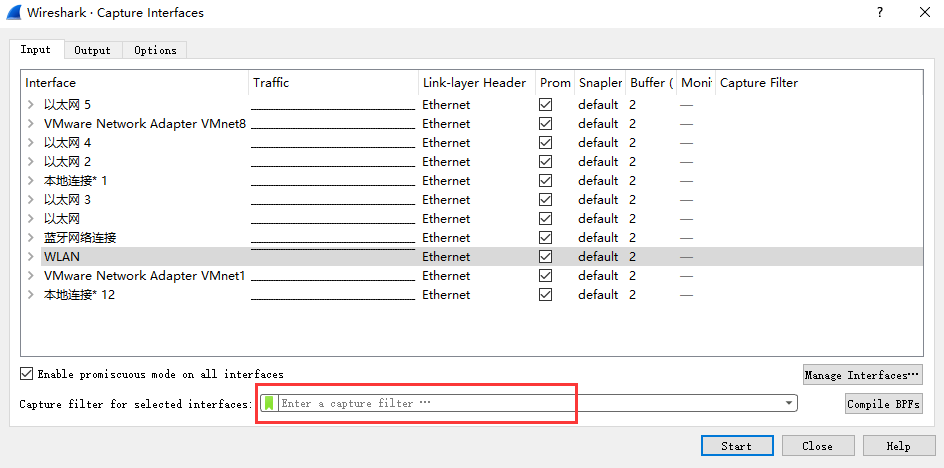Close the Capture Interfaces window with X
This screenshot has width=944, height=468.
click(x=925, y=12)
